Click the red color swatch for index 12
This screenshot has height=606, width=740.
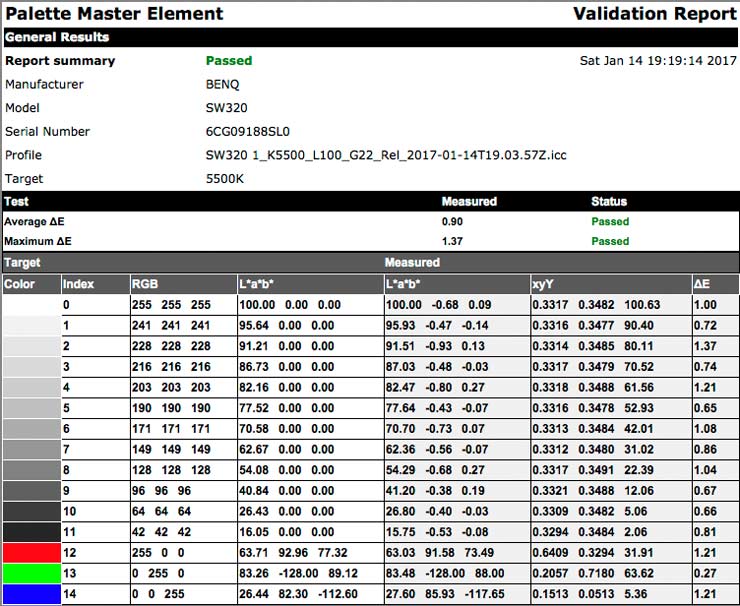[32, 553]
